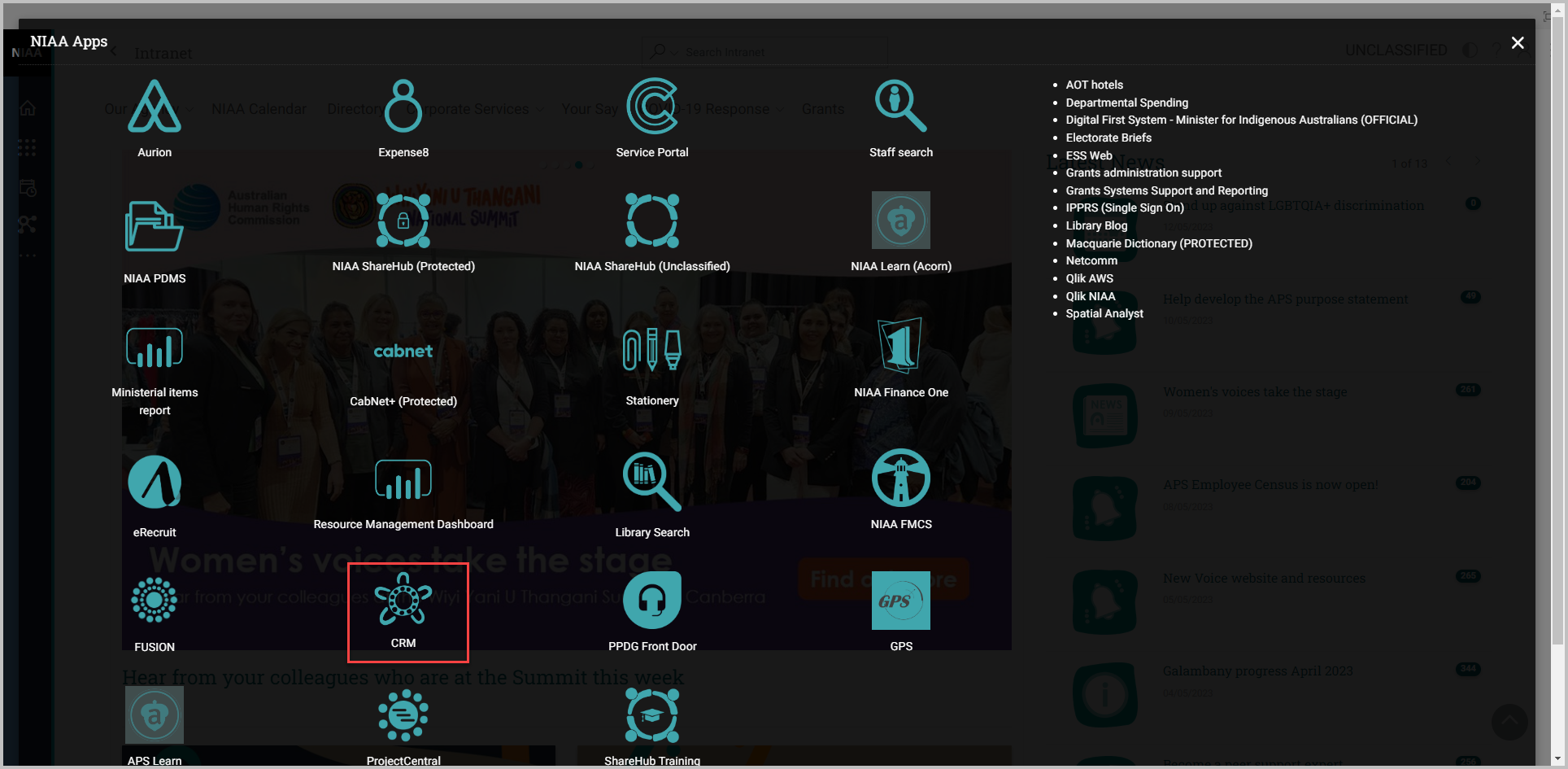
Task: Open the Expense8 app icon
Action: pos(403,106)
